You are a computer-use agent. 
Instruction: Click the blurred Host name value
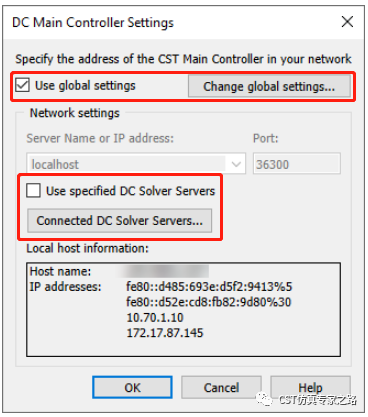pyautogui.click(x=163, y=271)
